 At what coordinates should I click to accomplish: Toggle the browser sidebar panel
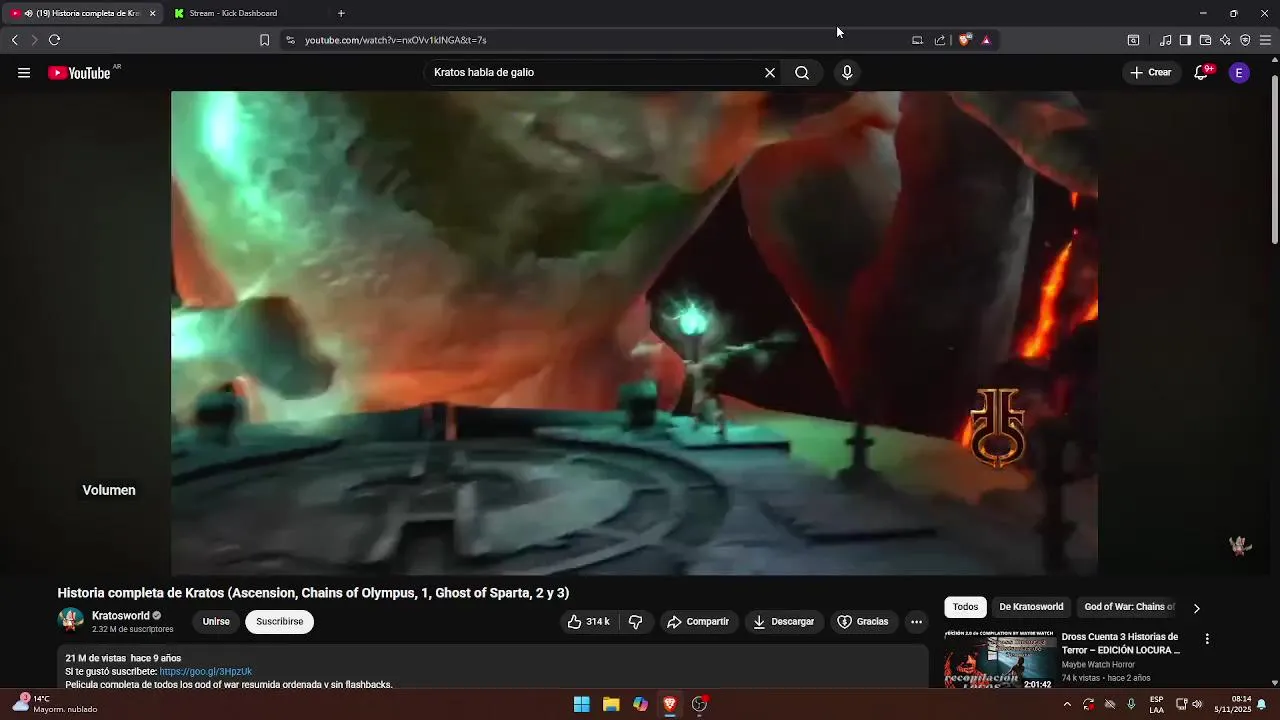(x=1185, y=40)
